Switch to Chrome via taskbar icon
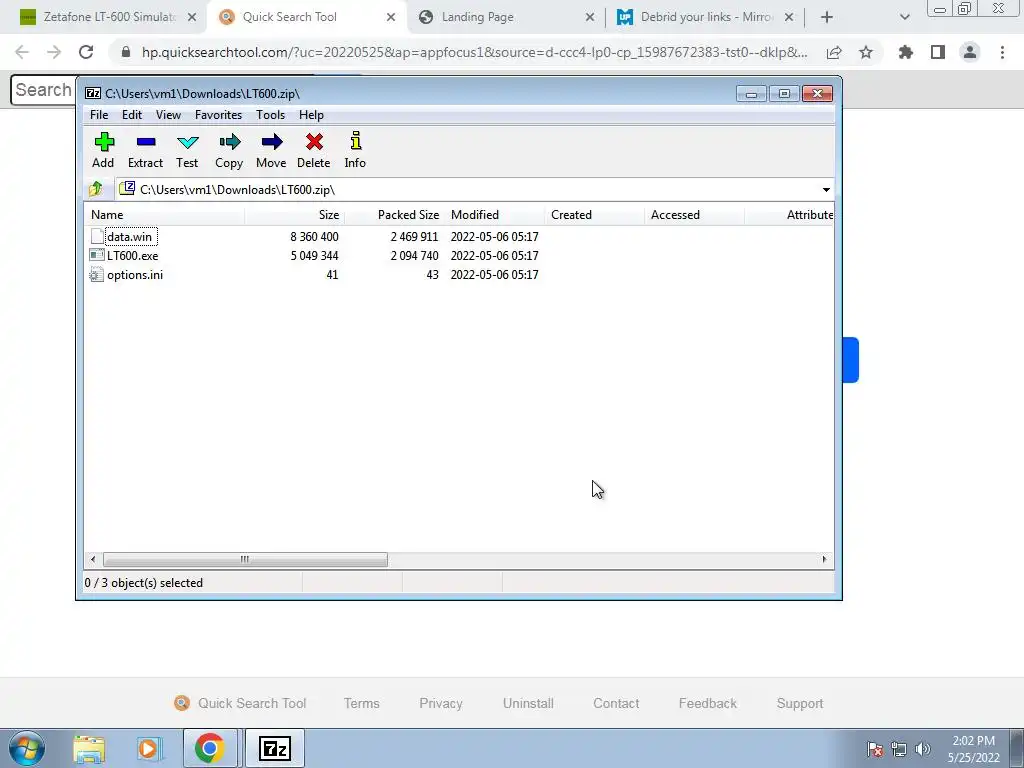1024x768 pixels. coord(209,748)
